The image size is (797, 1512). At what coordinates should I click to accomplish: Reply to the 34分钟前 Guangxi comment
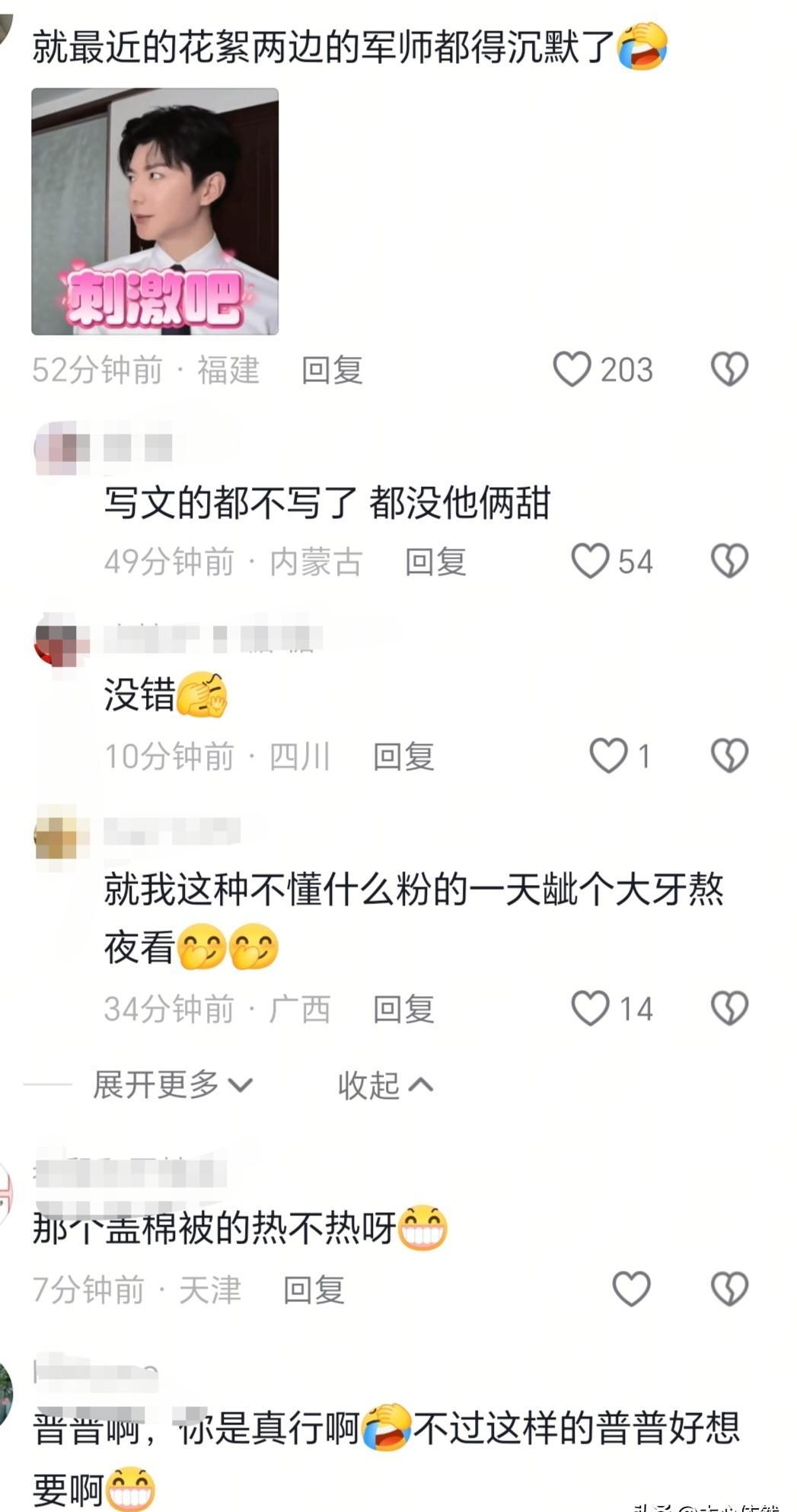point(403,1009)
